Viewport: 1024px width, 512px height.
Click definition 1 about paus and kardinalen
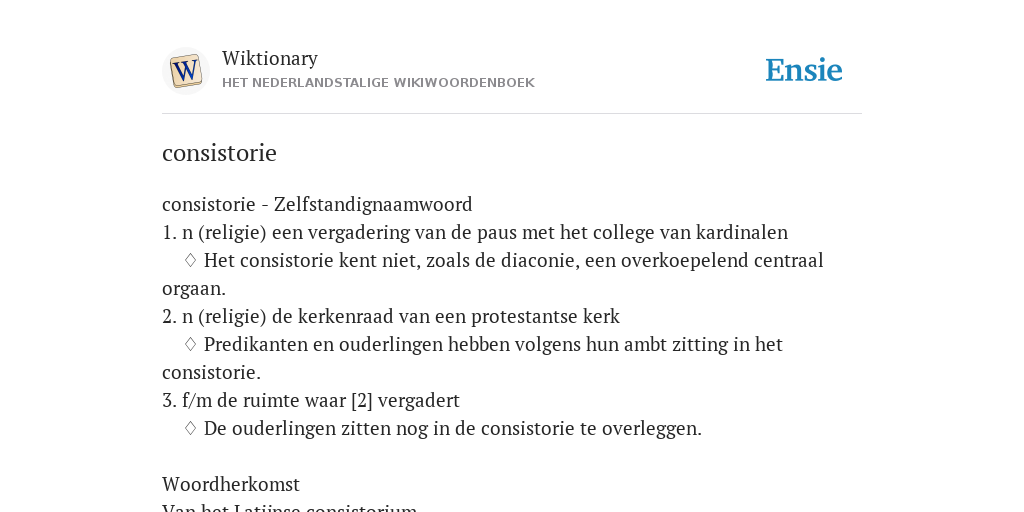(475, 232)
